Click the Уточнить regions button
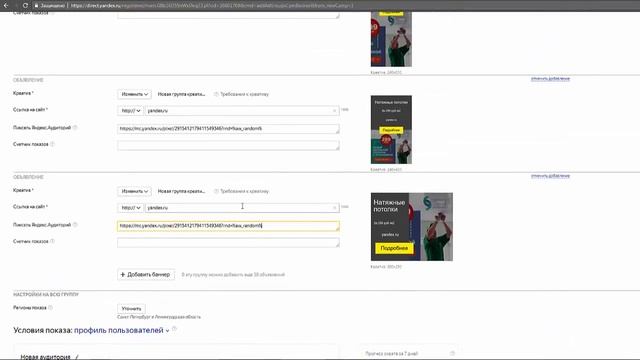Viewport: 640px width, 360px height. [131, 309]
